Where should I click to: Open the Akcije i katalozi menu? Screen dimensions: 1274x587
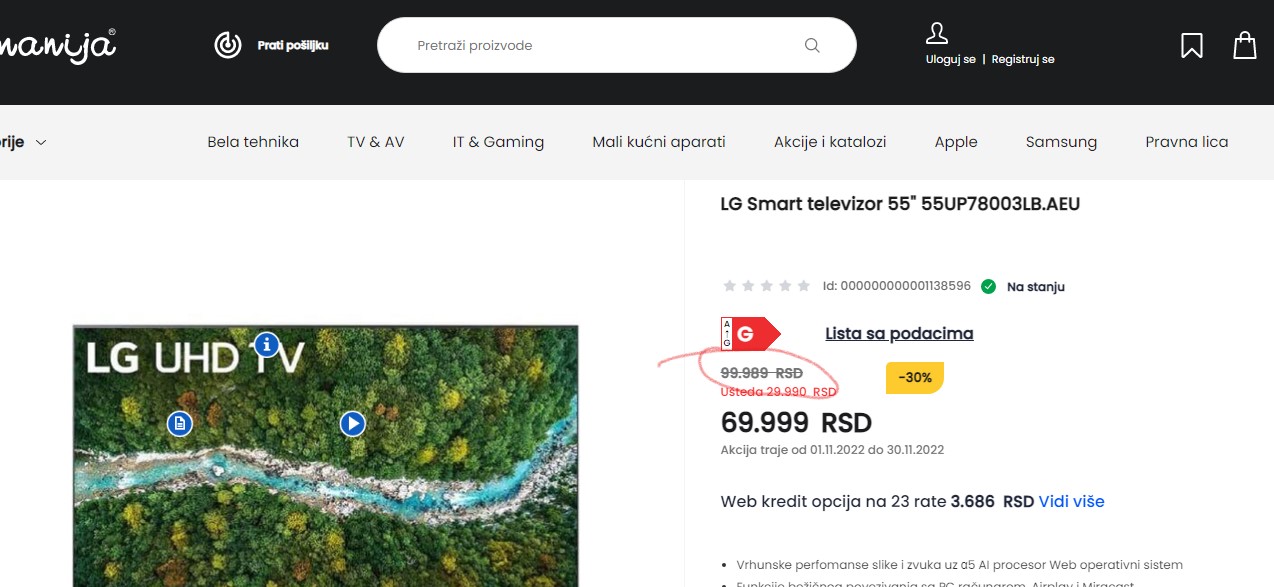(x=830, y=142)
